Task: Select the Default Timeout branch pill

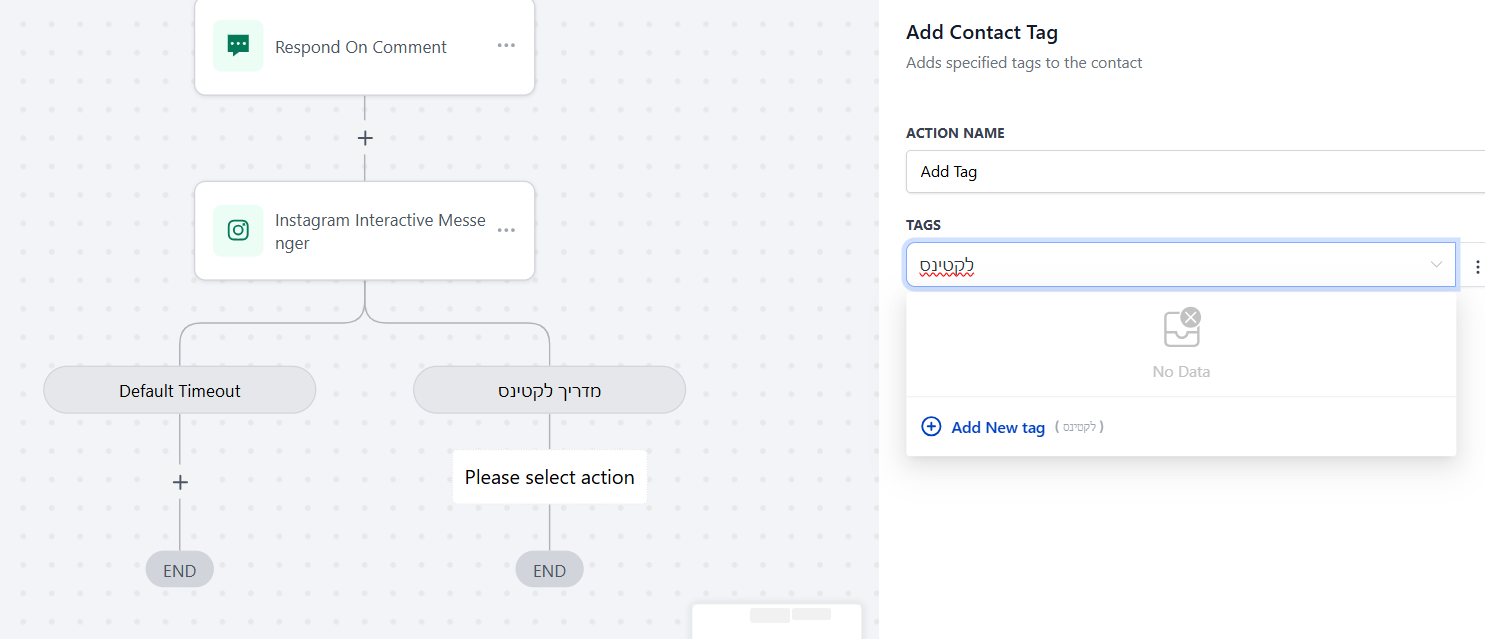Action: tap(180, 390)
